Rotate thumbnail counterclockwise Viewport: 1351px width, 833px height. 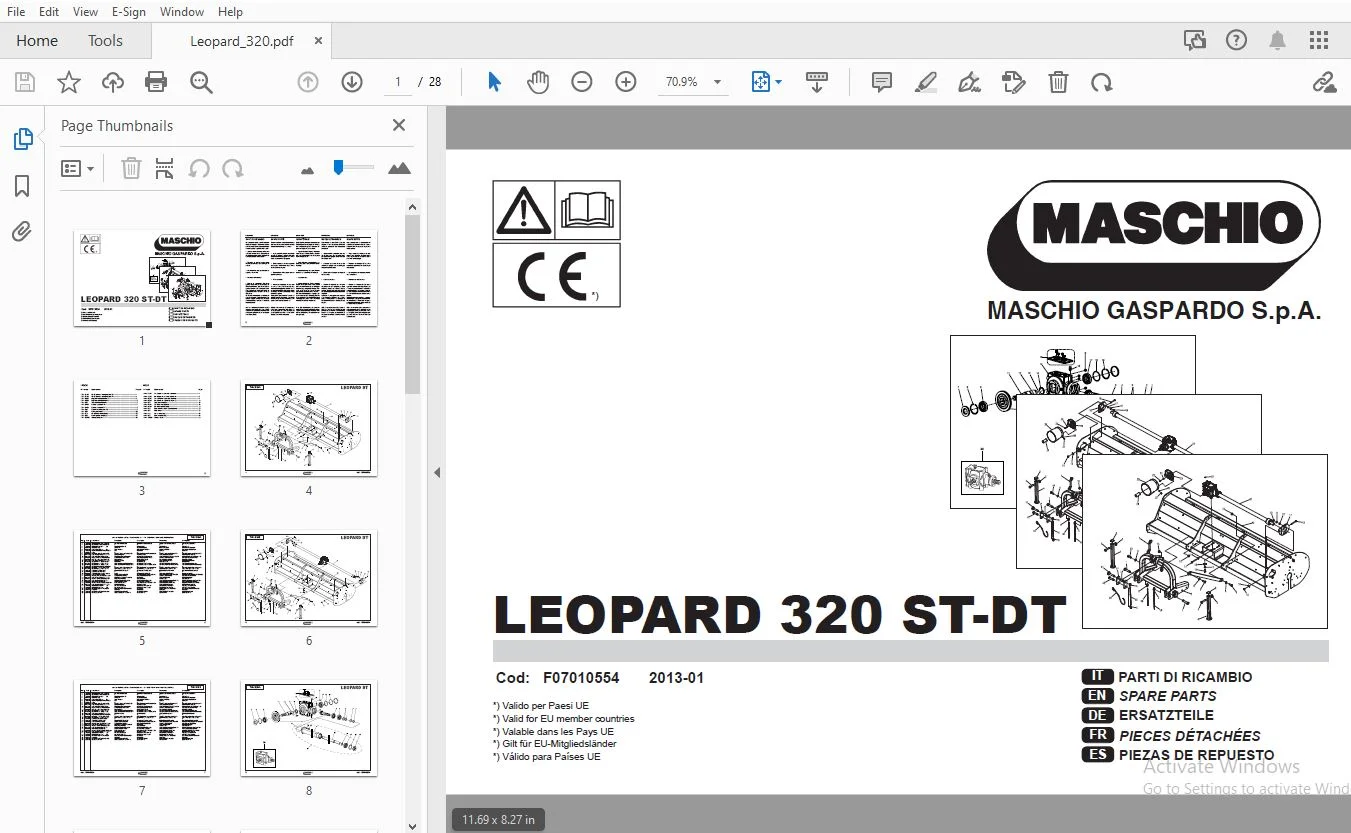click(199, 169)
